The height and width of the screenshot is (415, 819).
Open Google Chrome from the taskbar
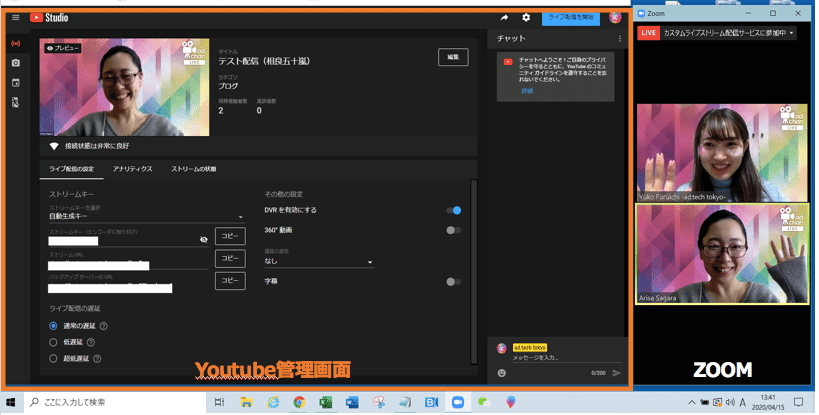click(299, 402)
